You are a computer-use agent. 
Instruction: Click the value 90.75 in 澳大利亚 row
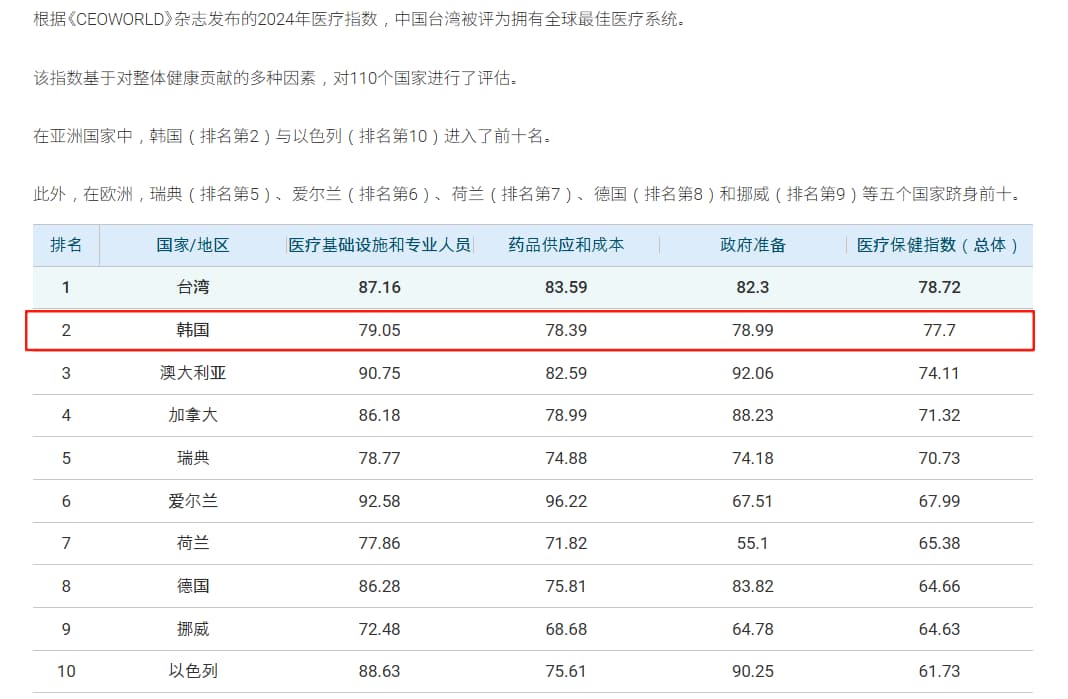coord(379,373)
